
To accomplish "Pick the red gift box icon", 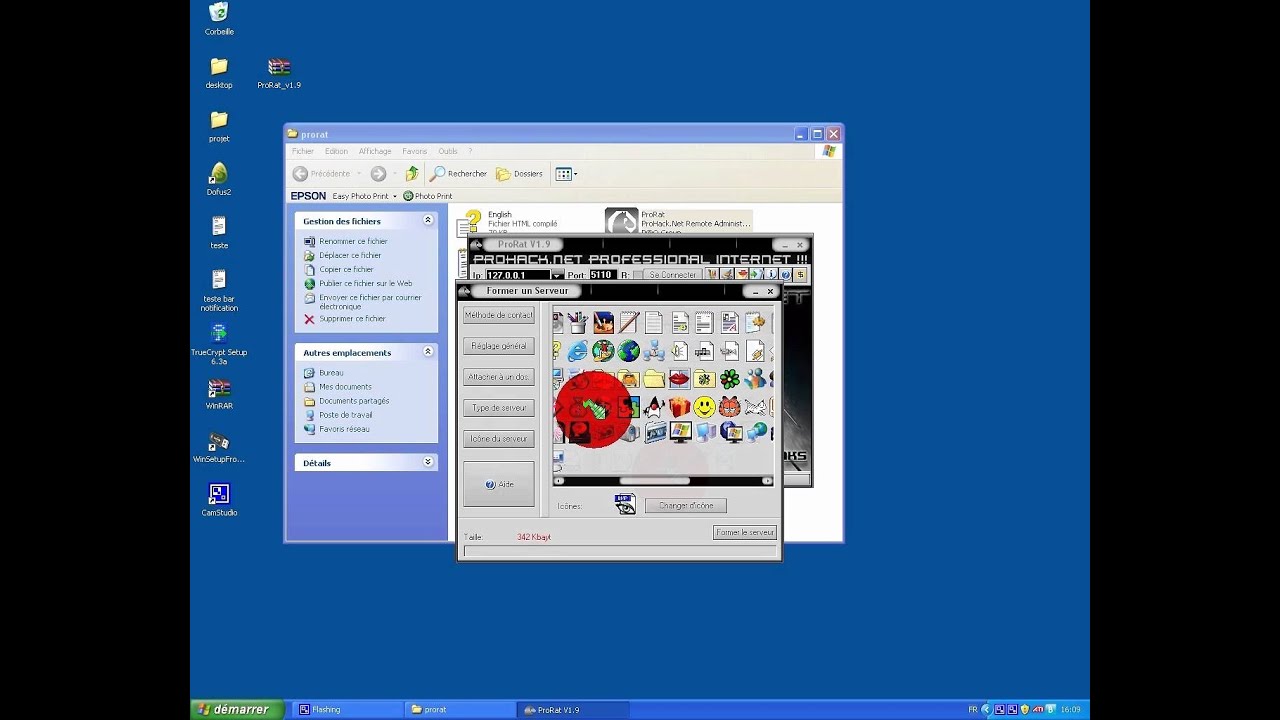I will [679, 407].
